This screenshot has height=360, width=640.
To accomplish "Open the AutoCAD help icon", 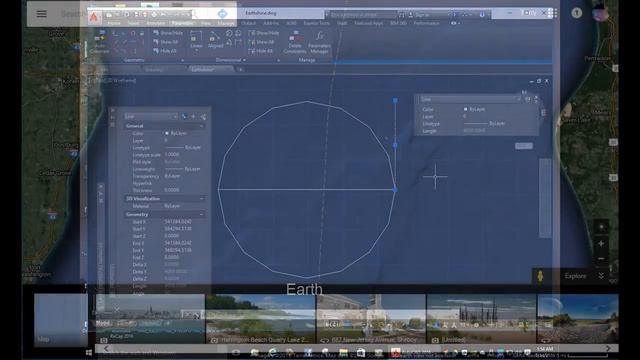I will click(482, 14).
